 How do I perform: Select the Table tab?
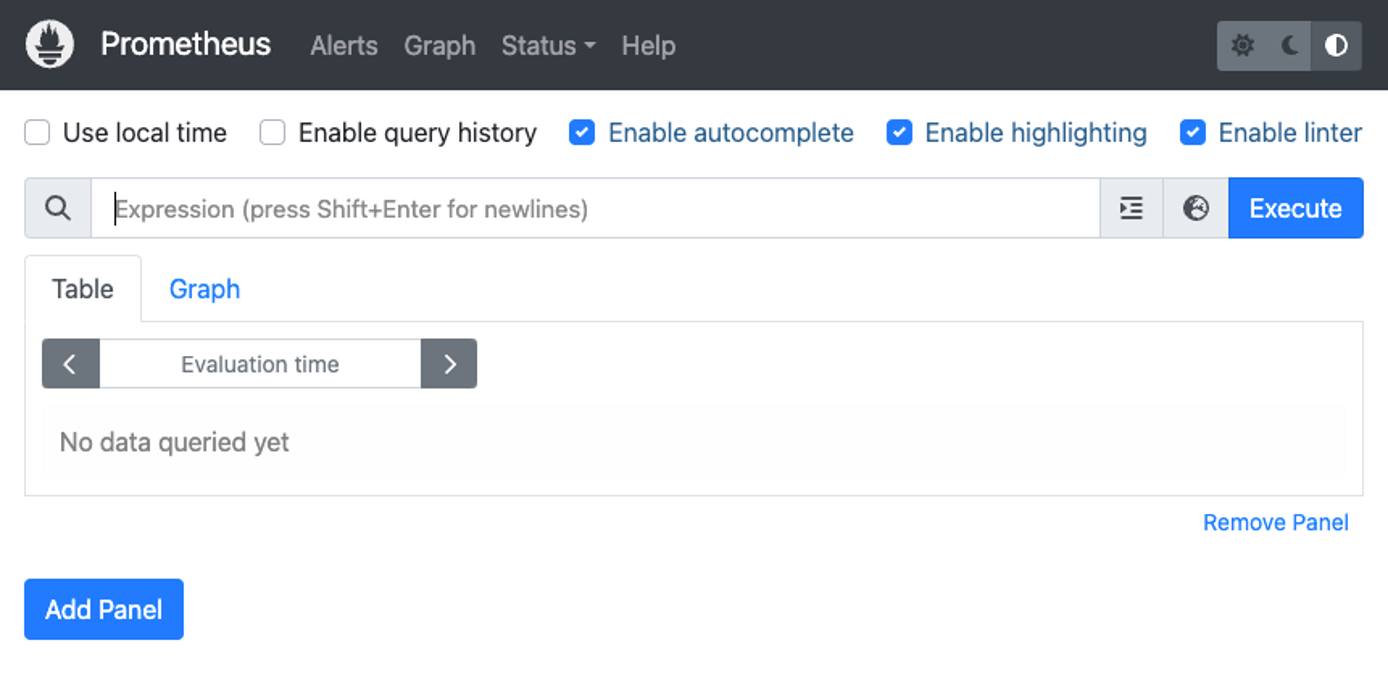click(82, 289)
